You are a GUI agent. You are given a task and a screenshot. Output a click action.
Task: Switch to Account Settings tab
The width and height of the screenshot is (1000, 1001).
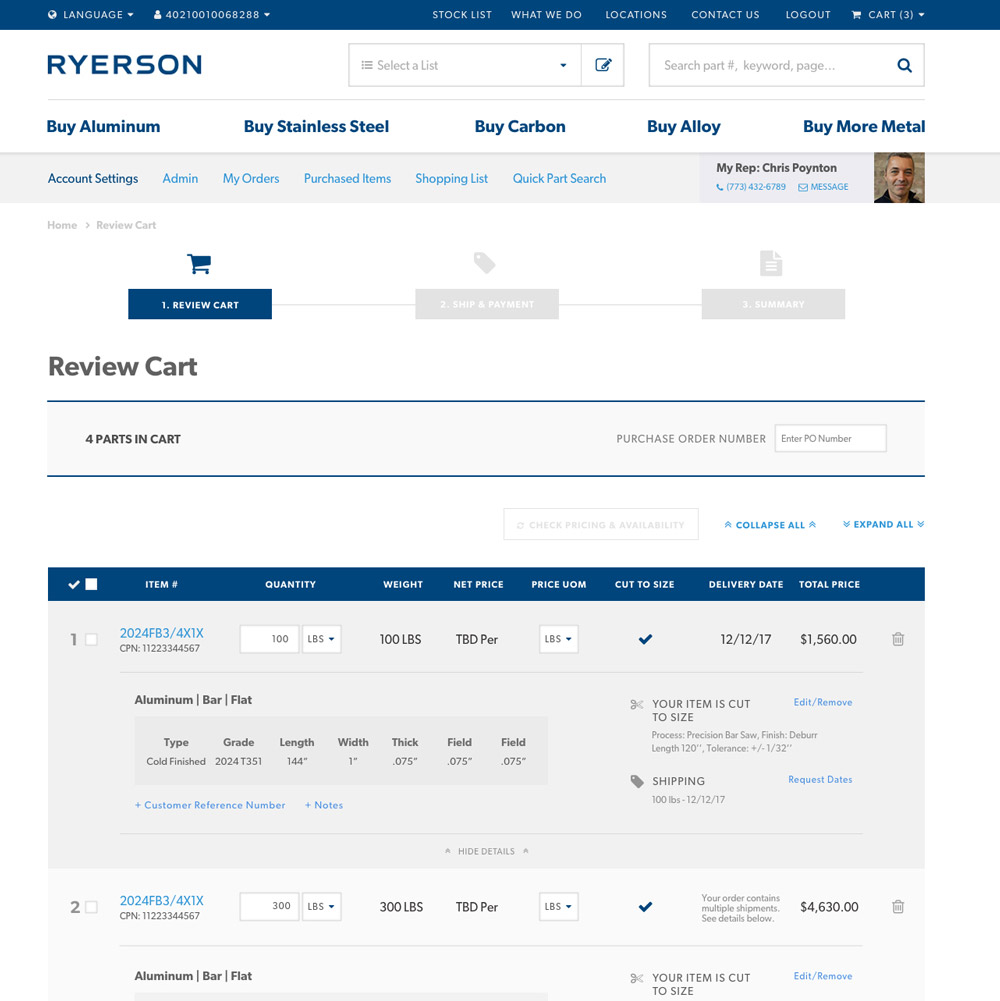[93, 179]
